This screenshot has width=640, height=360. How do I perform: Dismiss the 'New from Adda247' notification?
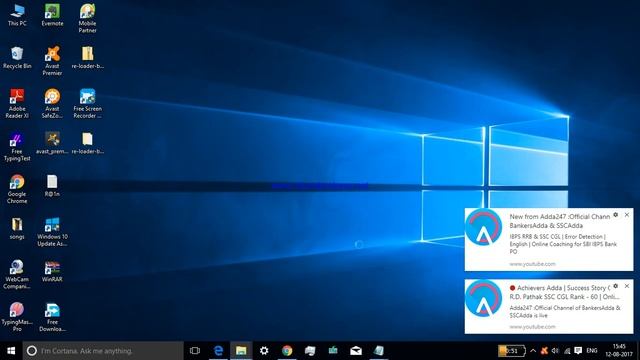click(x=627, y=215)
